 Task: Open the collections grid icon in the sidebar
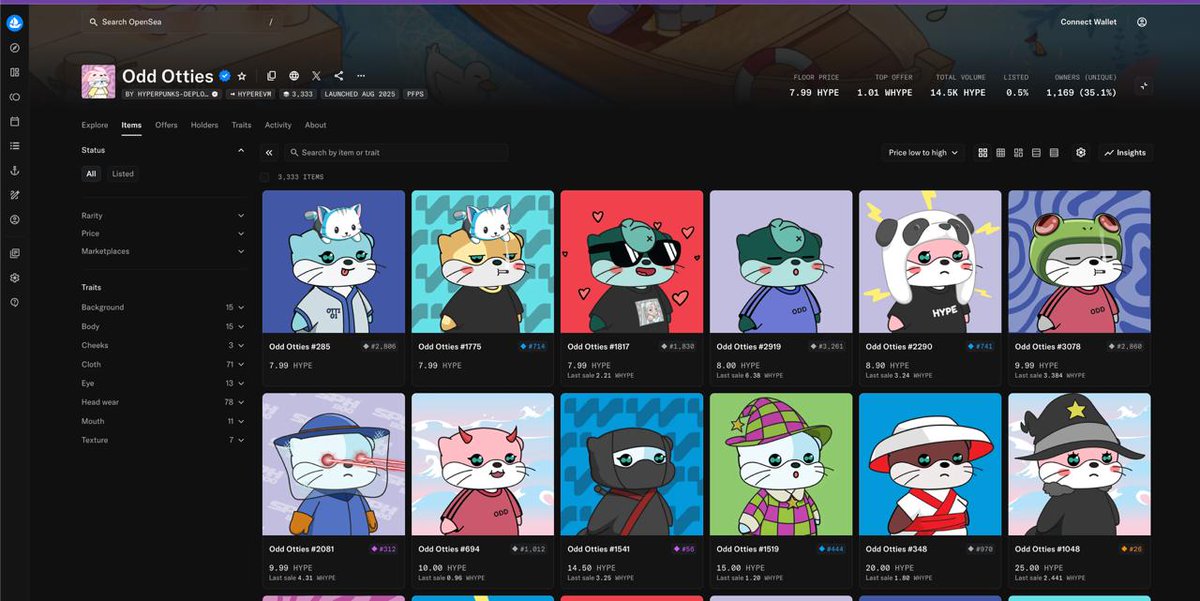coord(15,73)
